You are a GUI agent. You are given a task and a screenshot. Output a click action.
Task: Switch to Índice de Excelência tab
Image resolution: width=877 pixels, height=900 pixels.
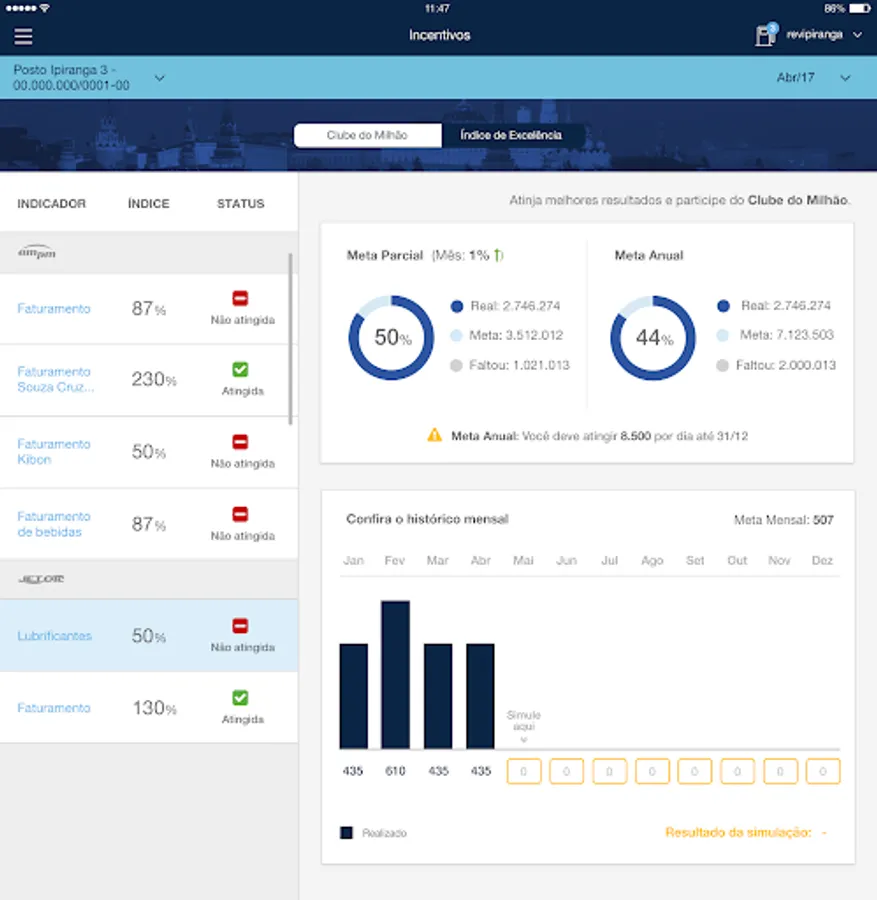pos(511,135)
